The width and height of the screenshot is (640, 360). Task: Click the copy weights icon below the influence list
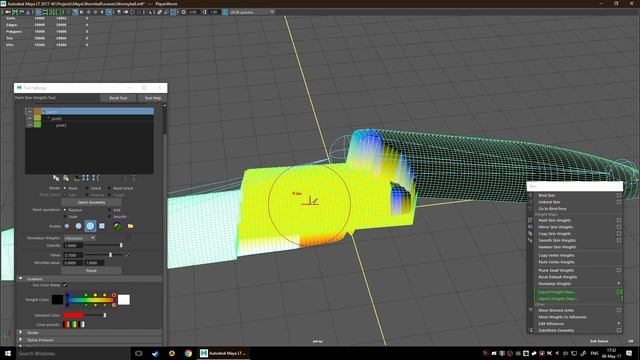point(56,178)
